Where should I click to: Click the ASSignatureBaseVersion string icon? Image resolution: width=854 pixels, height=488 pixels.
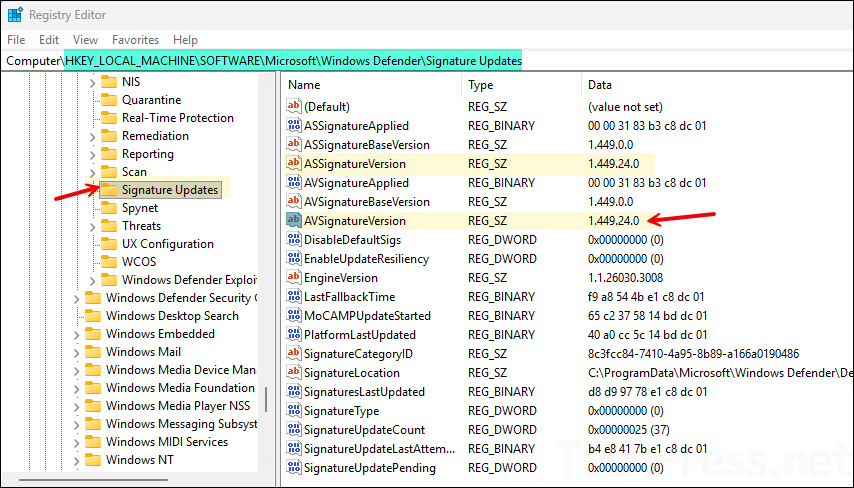pyautogui.click(x=294, y=144)
